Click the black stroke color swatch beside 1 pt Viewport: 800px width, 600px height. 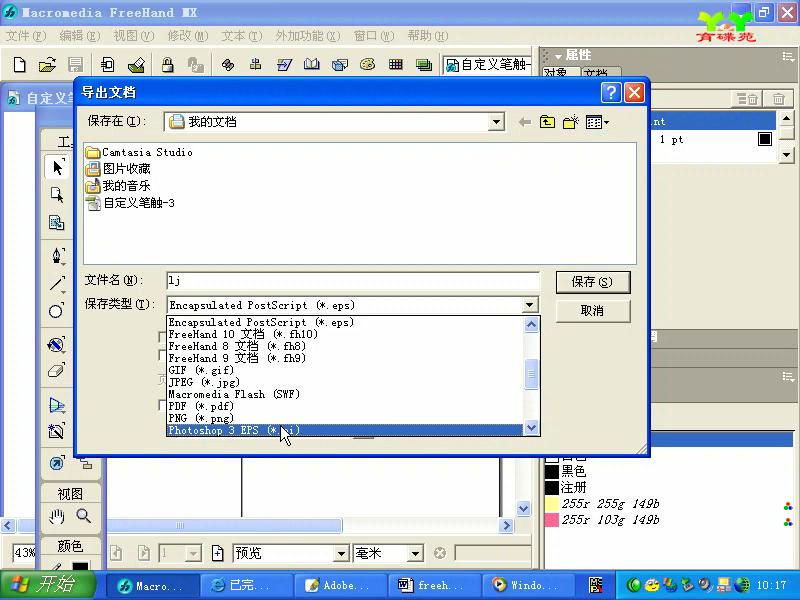click(764, 139)
